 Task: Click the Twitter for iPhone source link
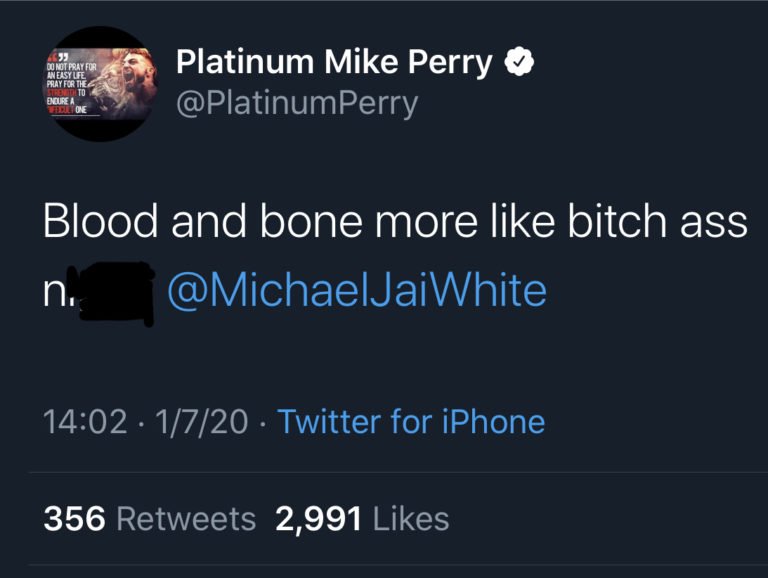click(x=411, y=421)
